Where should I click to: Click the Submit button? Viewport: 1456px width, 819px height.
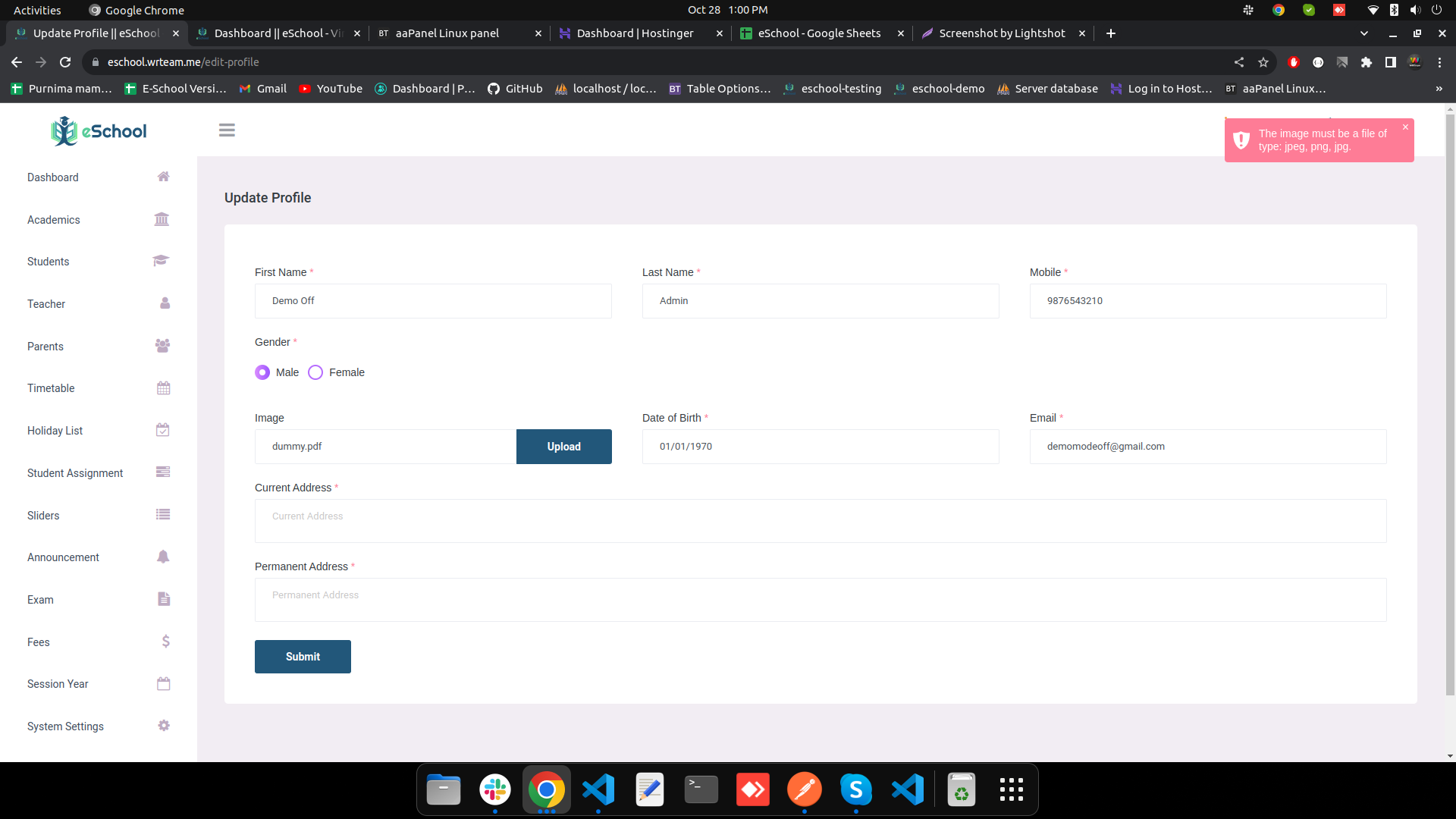pos(303,657)
